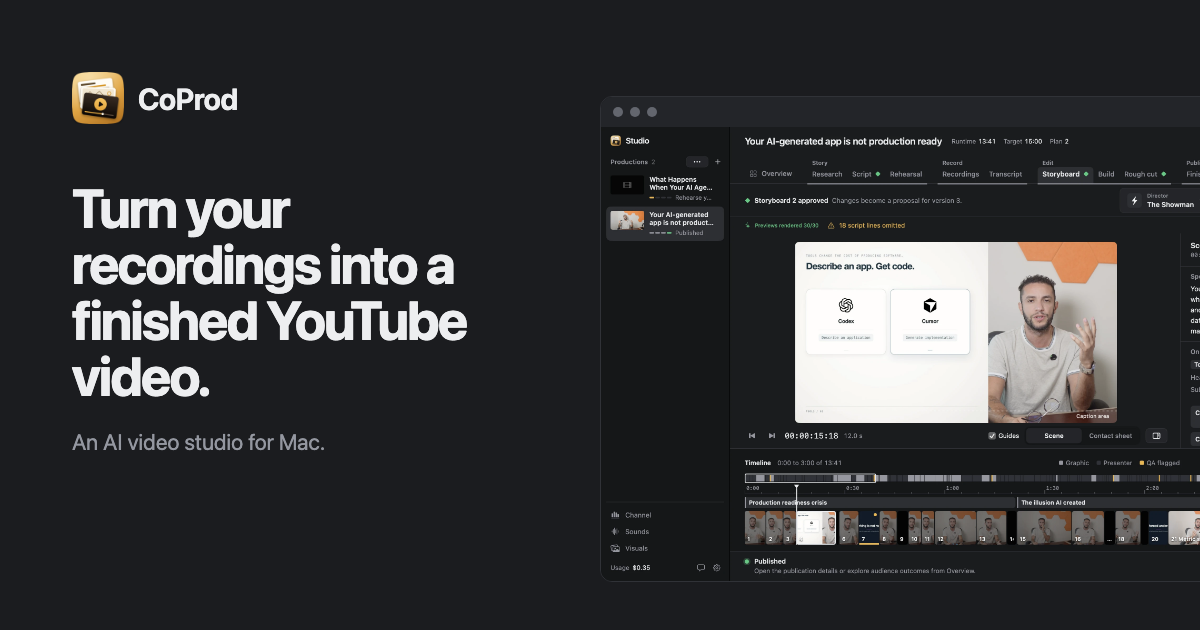Uncheck the Guides checkbox

pyautogui.click(x=992, y=436)
